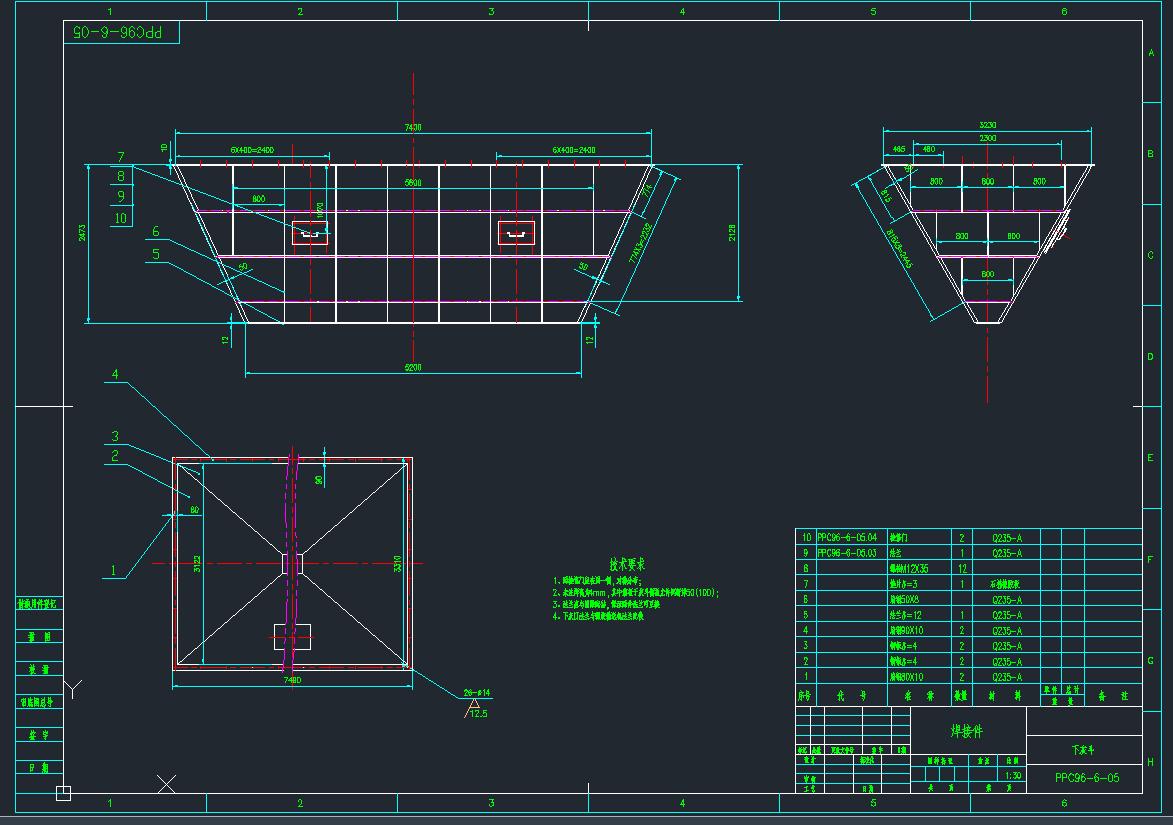Select the 技术要求 technical requirements heading
The image size is (1173, 825).
[628, 564]
